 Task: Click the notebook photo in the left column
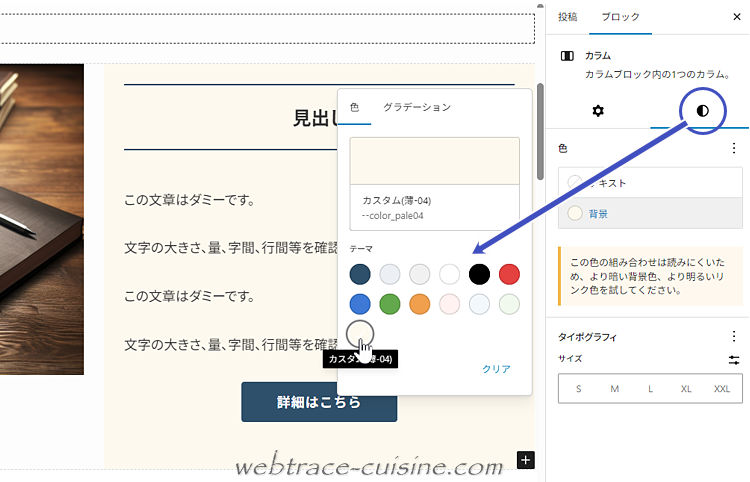[42, 219]
